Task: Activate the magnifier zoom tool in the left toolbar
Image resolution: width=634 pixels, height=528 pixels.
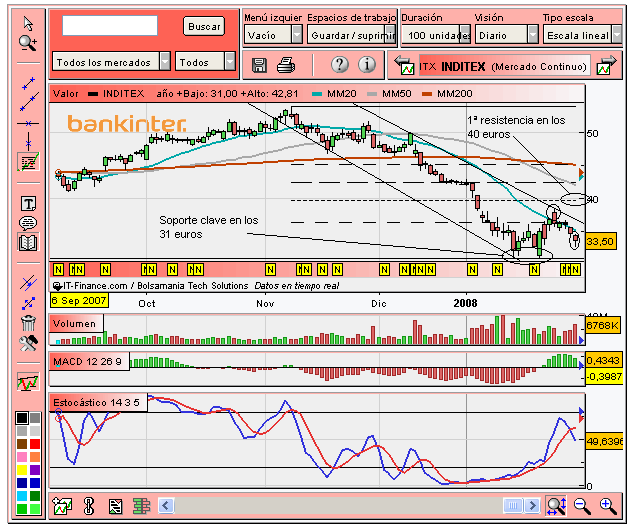Action: pos(28,43)
